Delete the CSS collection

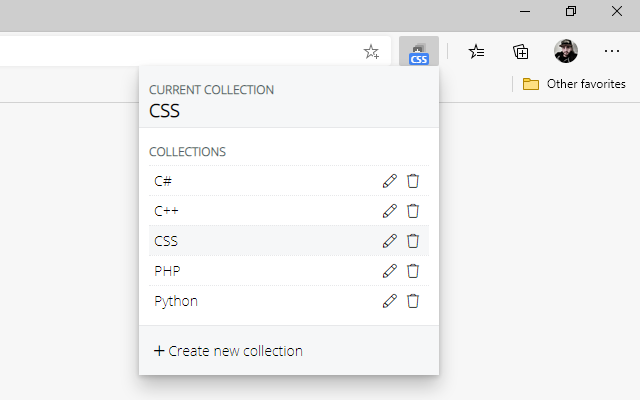[x=413, y=241]
